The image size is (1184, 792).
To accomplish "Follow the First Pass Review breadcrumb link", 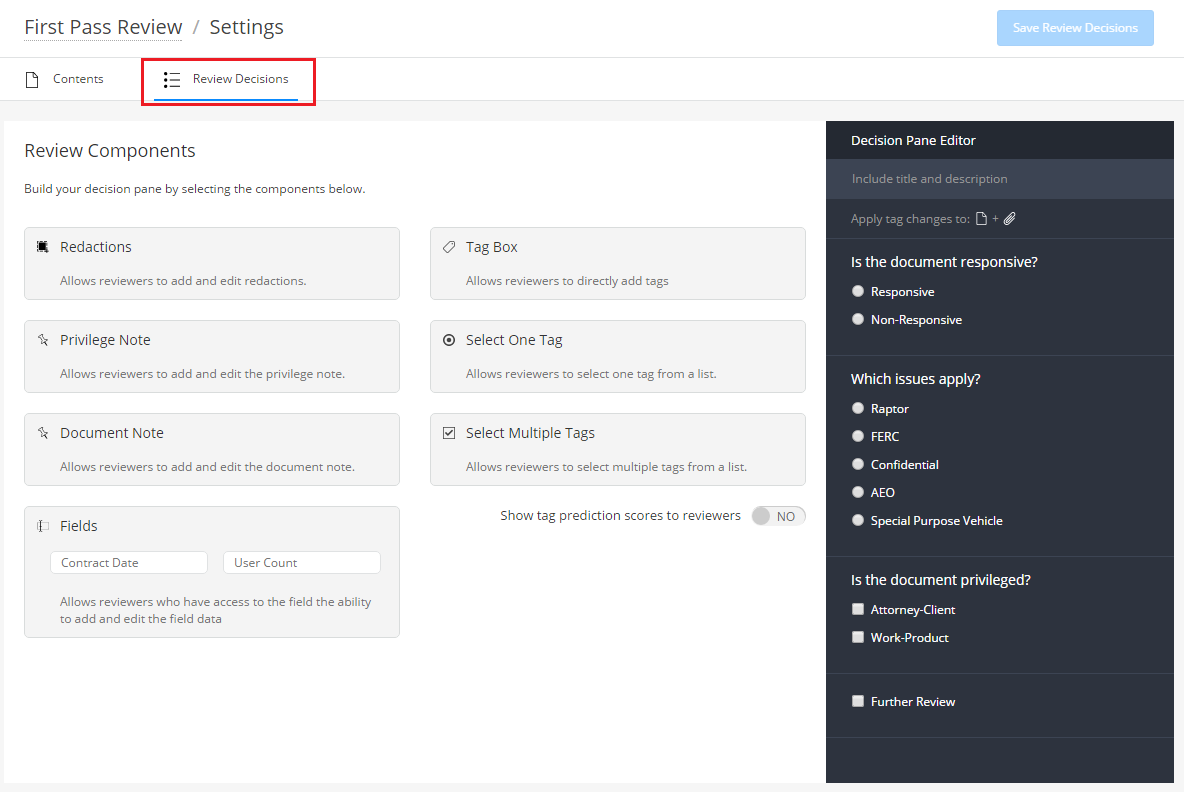I will click(103, 27).
